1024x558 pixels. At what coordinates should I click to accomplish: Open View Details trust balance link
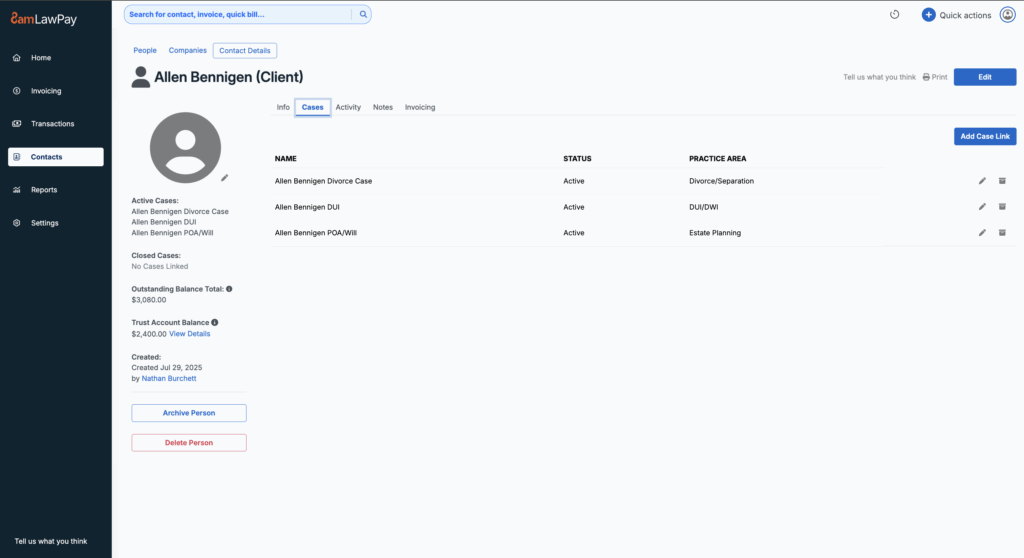click(x=190, y=334)
